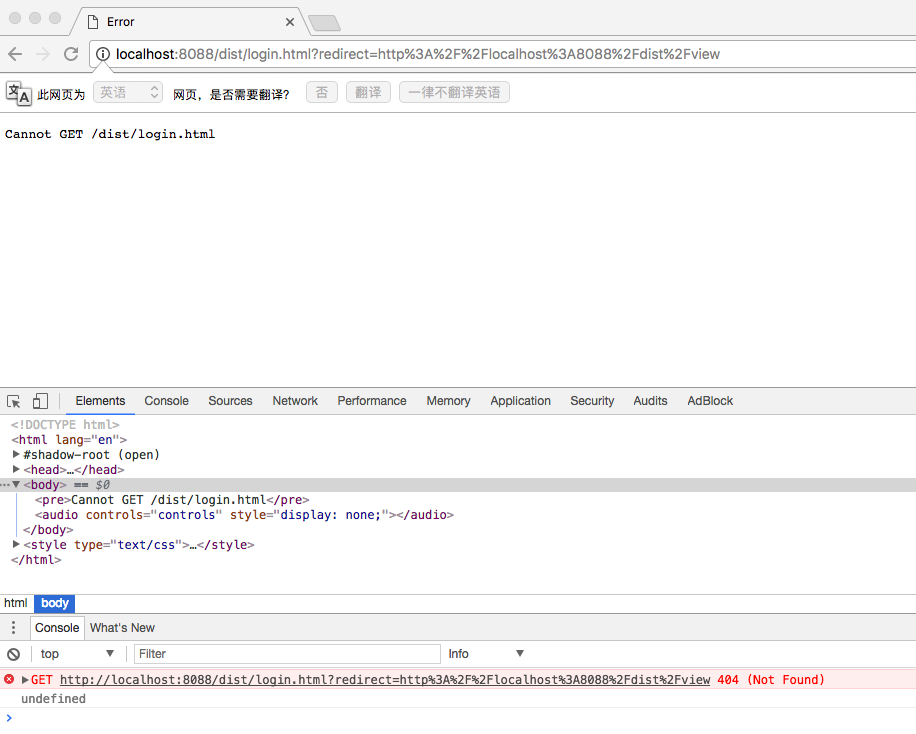This screenshot has width=916, height=734.
Task: Select the inspect element tool icon
Action: click(13, 399)
